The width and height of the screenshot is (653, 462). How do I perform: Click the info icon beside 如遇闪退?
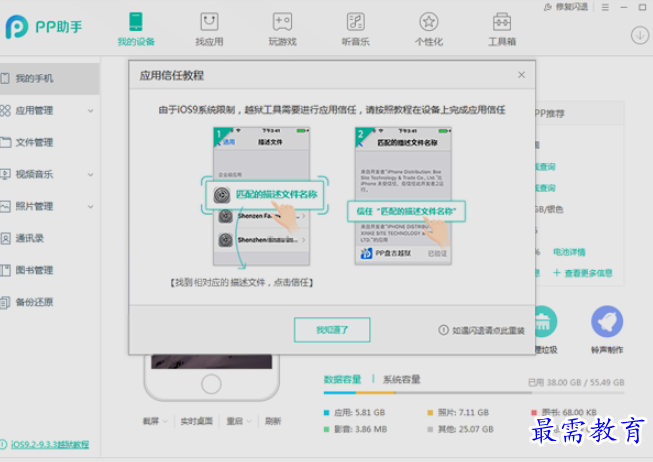[x=443, y=330]
